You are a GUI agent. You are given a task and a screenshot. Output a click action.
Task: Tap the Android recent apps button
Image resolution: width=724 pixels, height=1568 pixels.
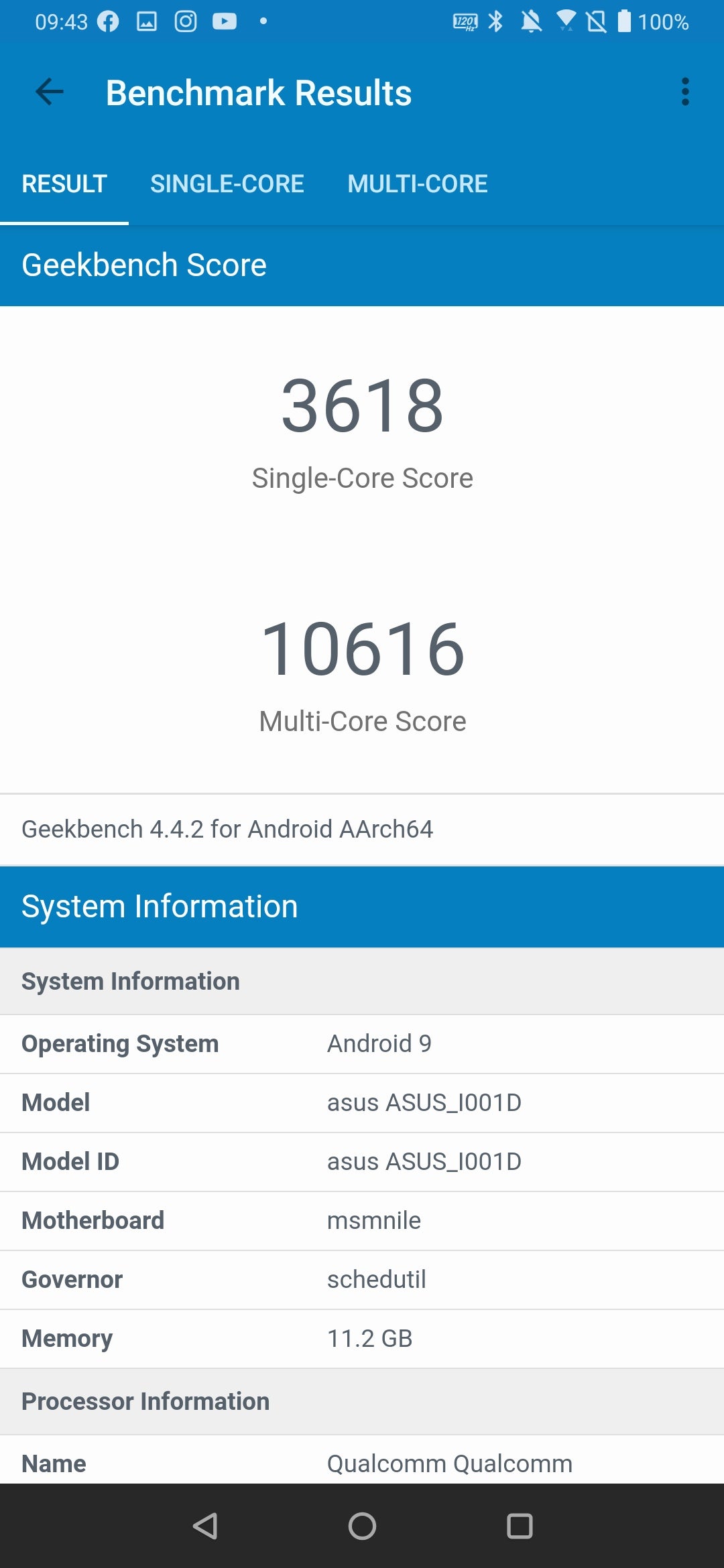520,1526
